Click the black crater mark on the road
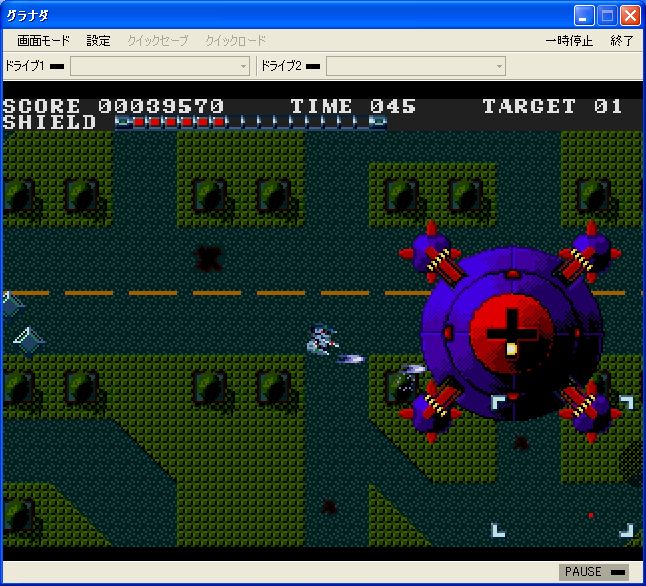This screenshot has height=586, width=646. pyautogui.click(x=208, y=259)
